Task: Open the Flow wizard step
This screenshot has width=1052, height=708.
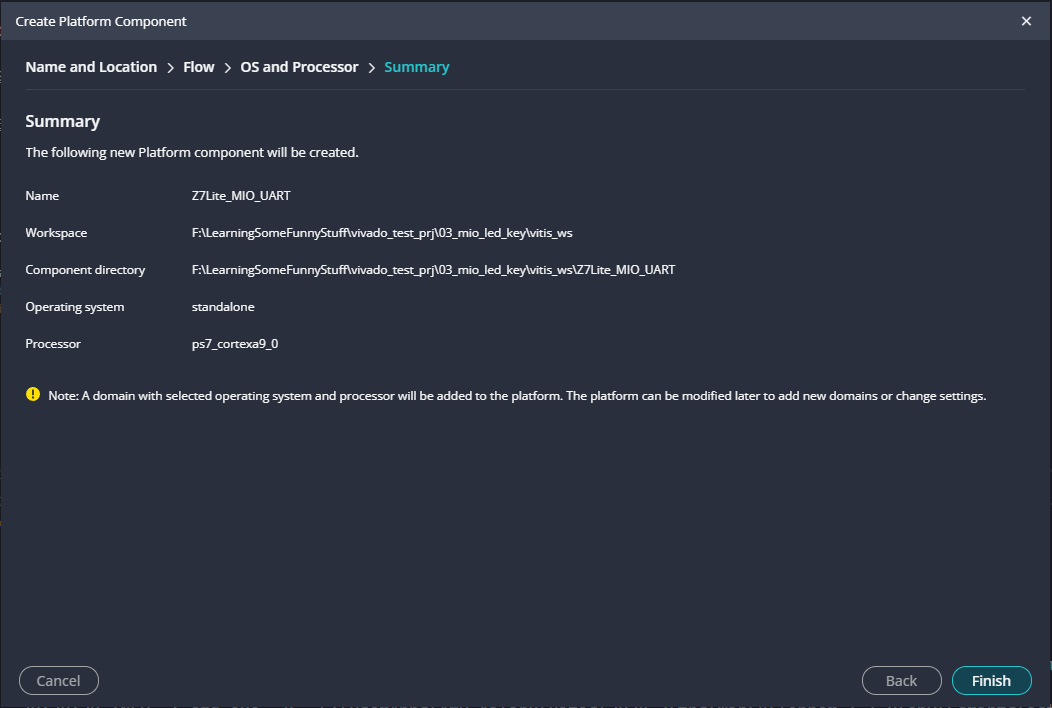Action: coord(199,67)
